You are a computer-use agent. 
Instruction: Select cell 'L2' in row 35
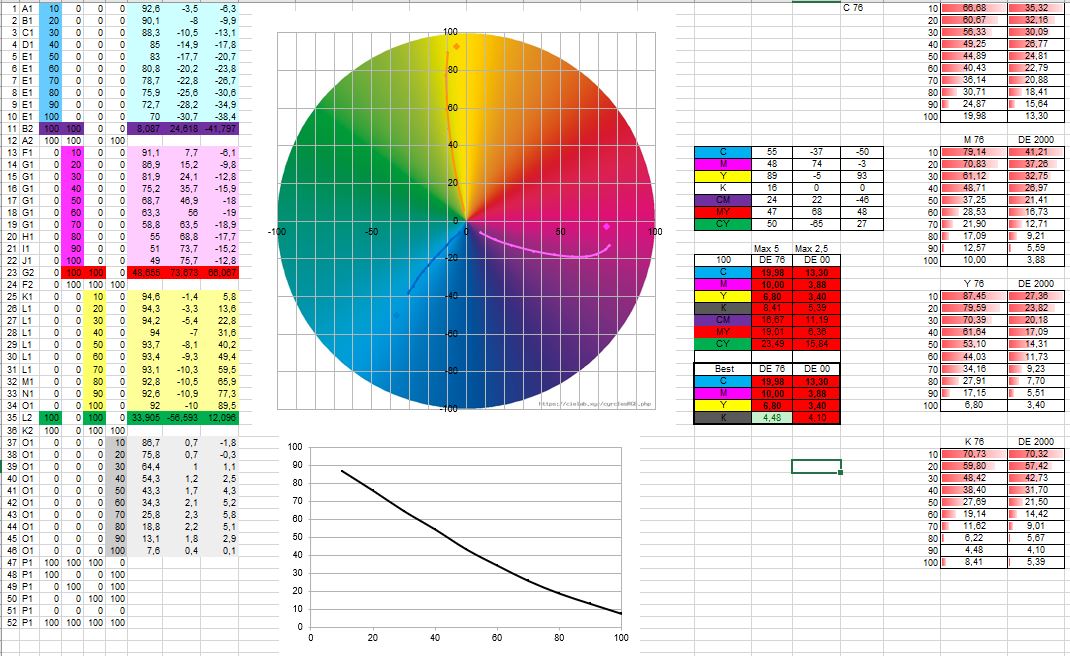29,417
